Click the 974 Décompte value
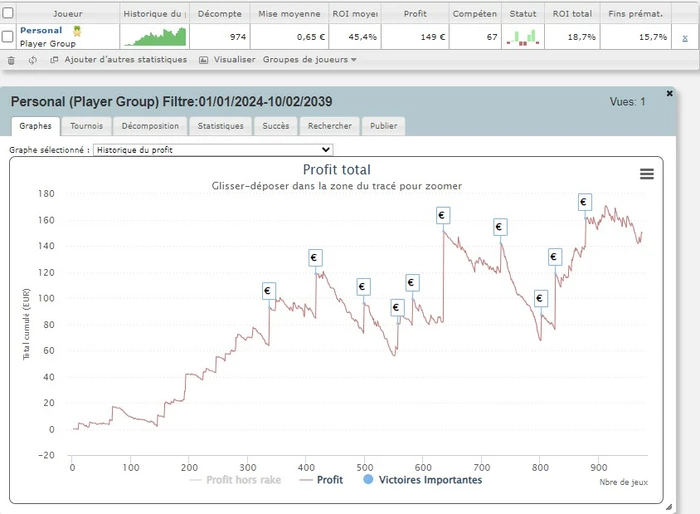Viewport: 700px width, 514px height. [238, 37]
